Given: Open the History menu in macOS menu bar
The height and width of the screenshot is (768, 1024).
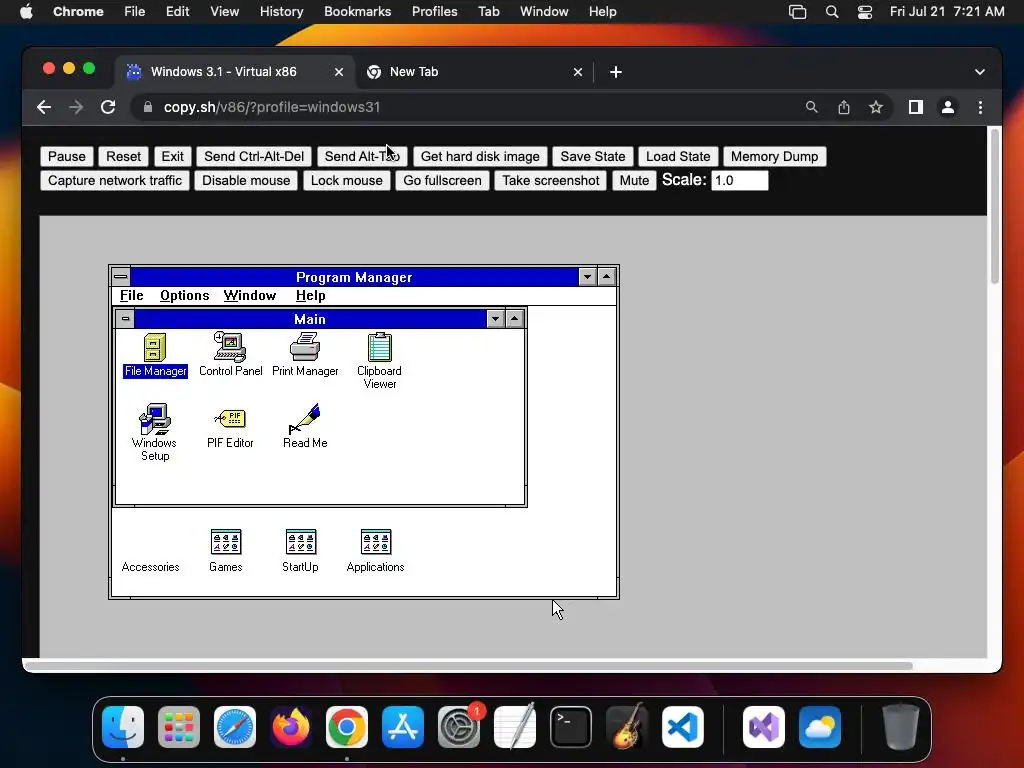Looking at the screenshot, I should pyautogui.click(x=281, y=12).
